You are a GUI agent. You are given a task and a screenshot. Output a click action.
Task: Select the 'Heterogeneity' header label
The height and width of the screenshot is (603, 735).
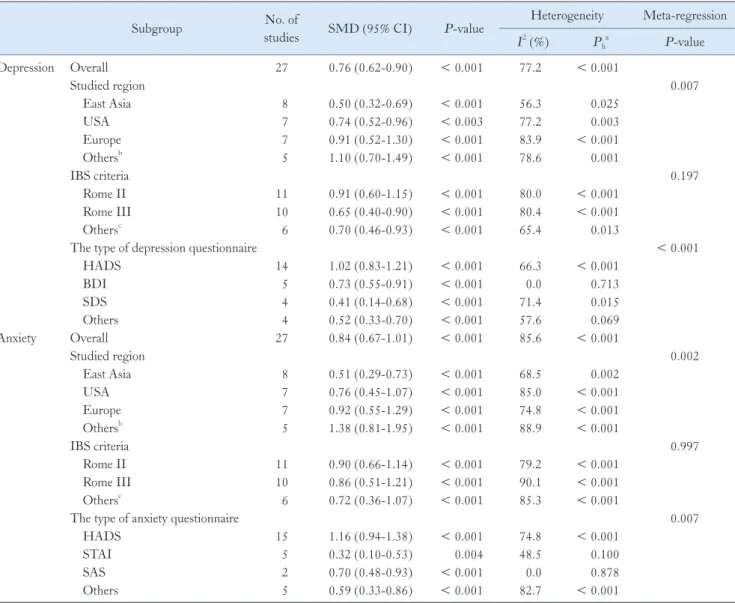click(567, 15)
